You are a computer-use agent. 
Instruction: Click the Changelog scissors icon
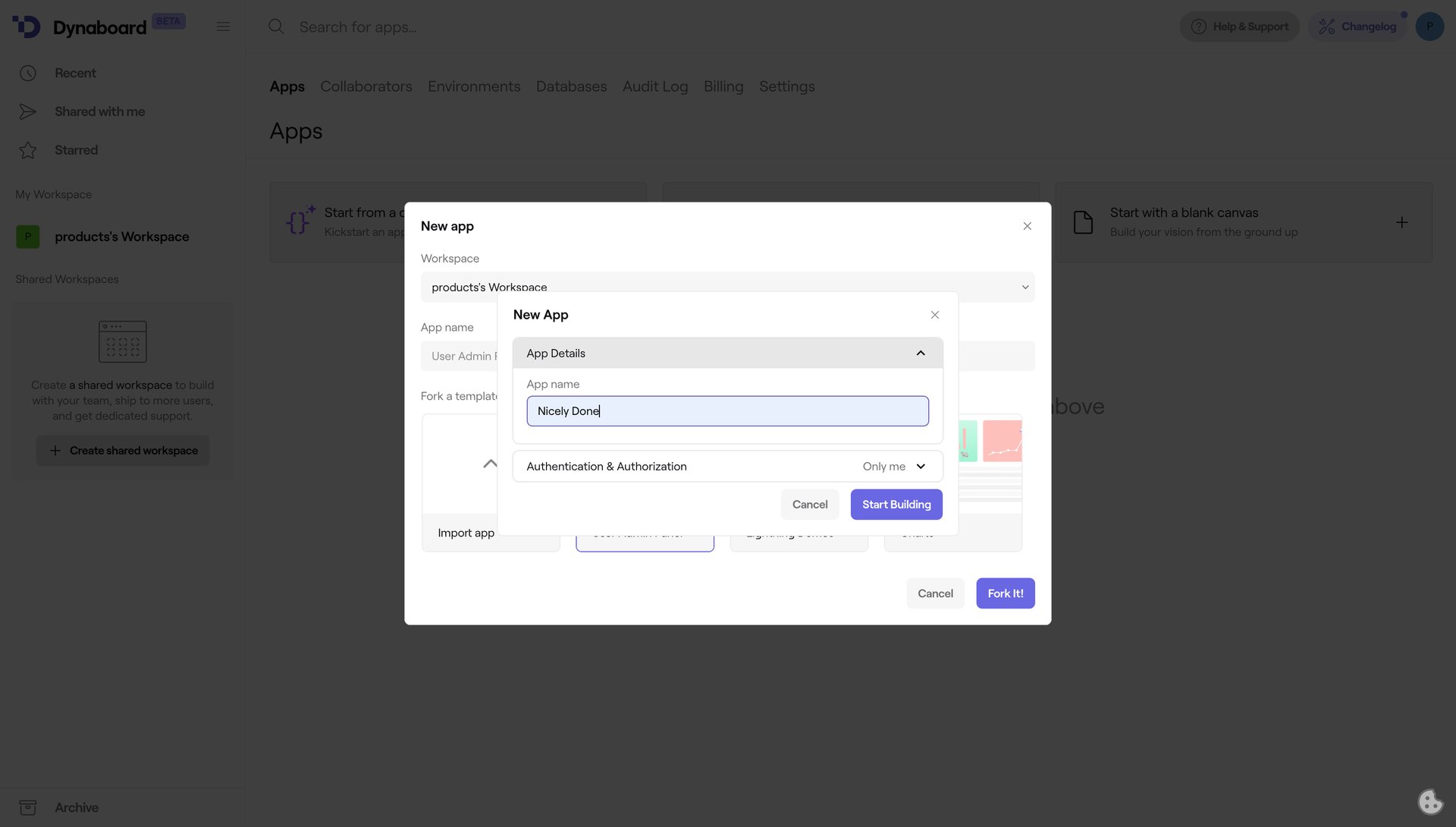[1327, 26]
